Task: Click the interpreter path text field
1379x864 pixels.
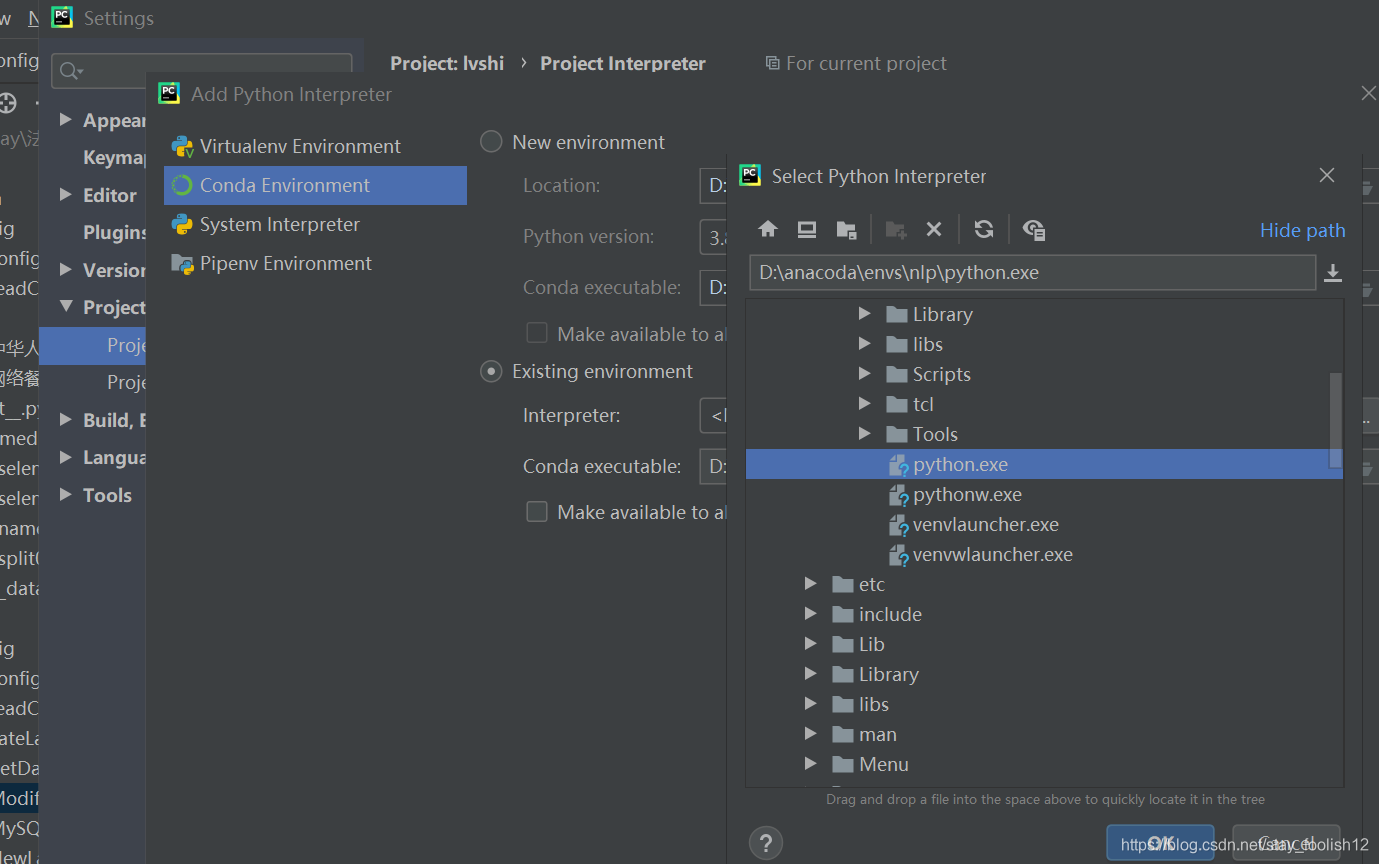Action: [1032, 273]
